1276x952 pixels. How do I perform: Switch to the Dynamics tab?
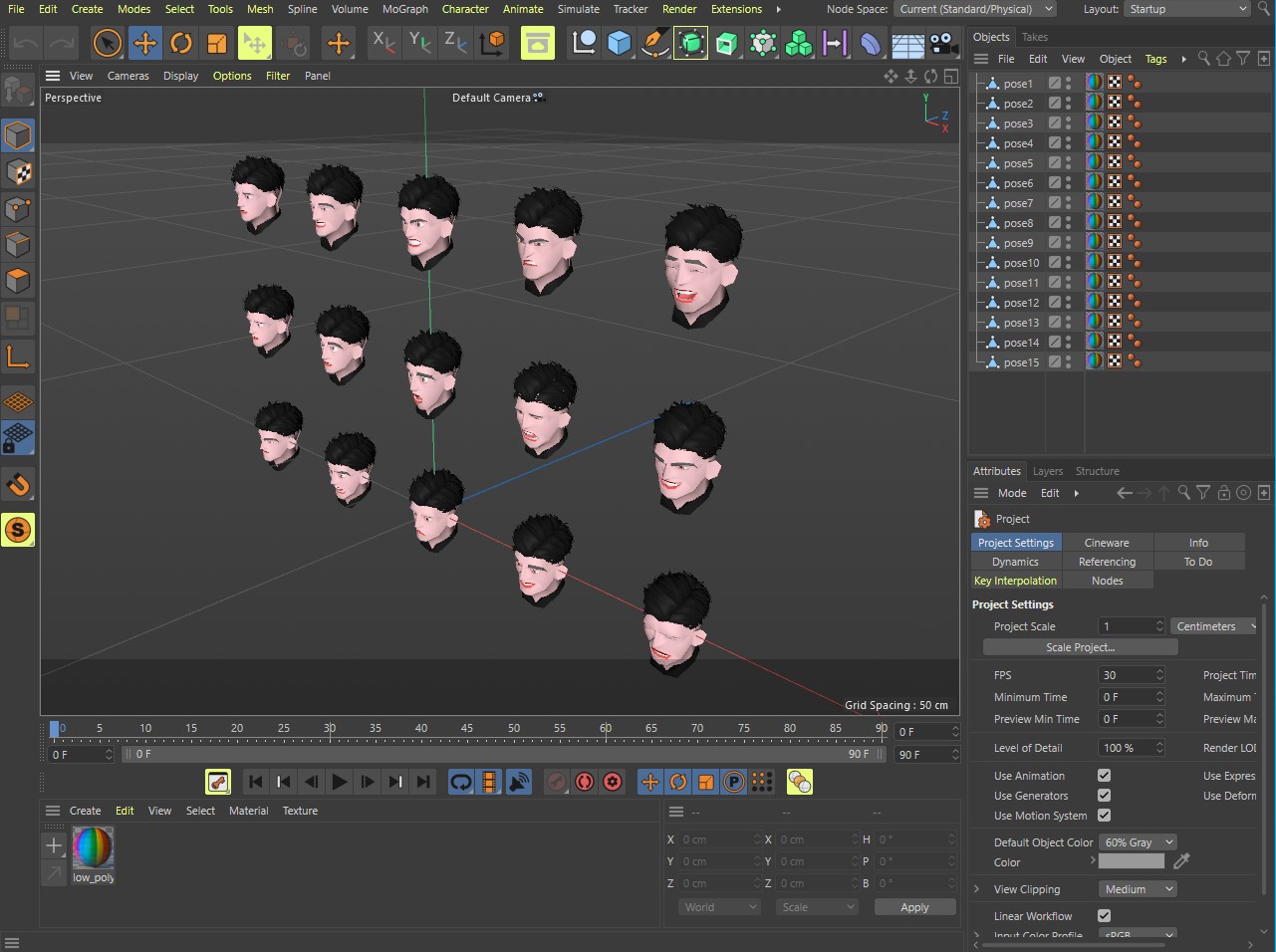(x=1015, y=562)
